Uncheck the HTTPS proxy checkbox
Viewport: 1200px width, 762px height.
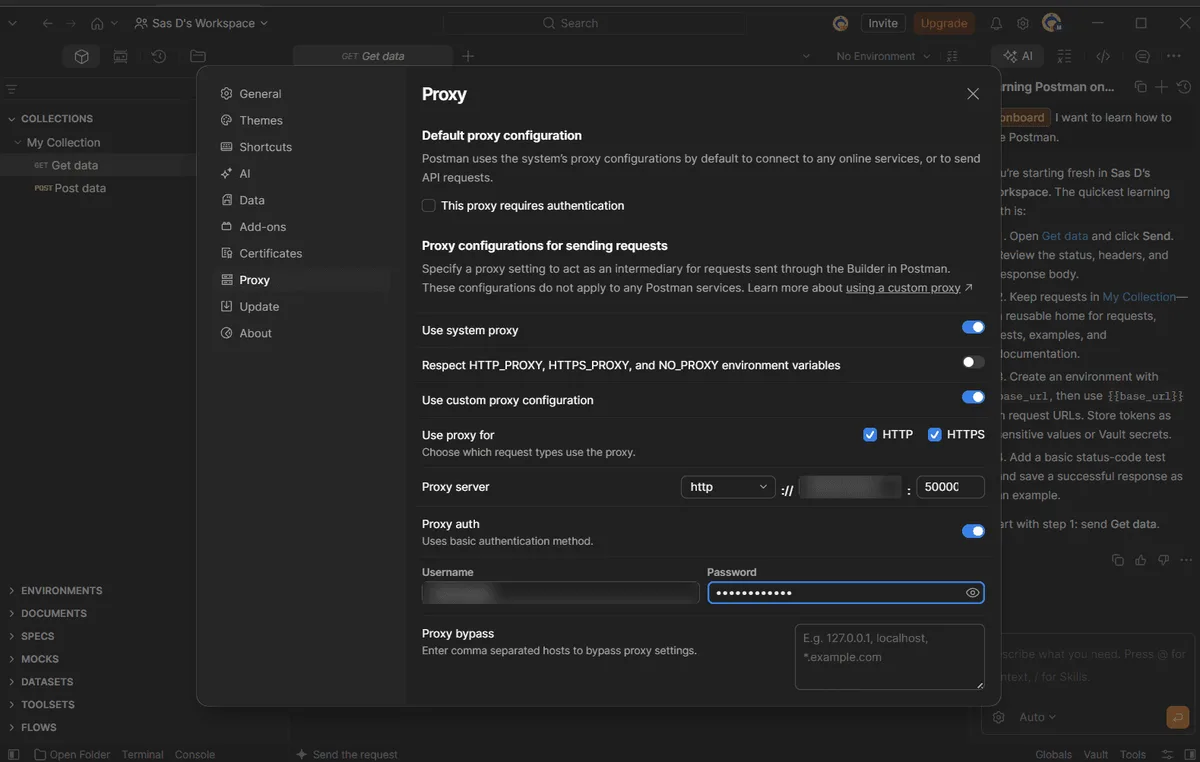(x=935, y=434)
